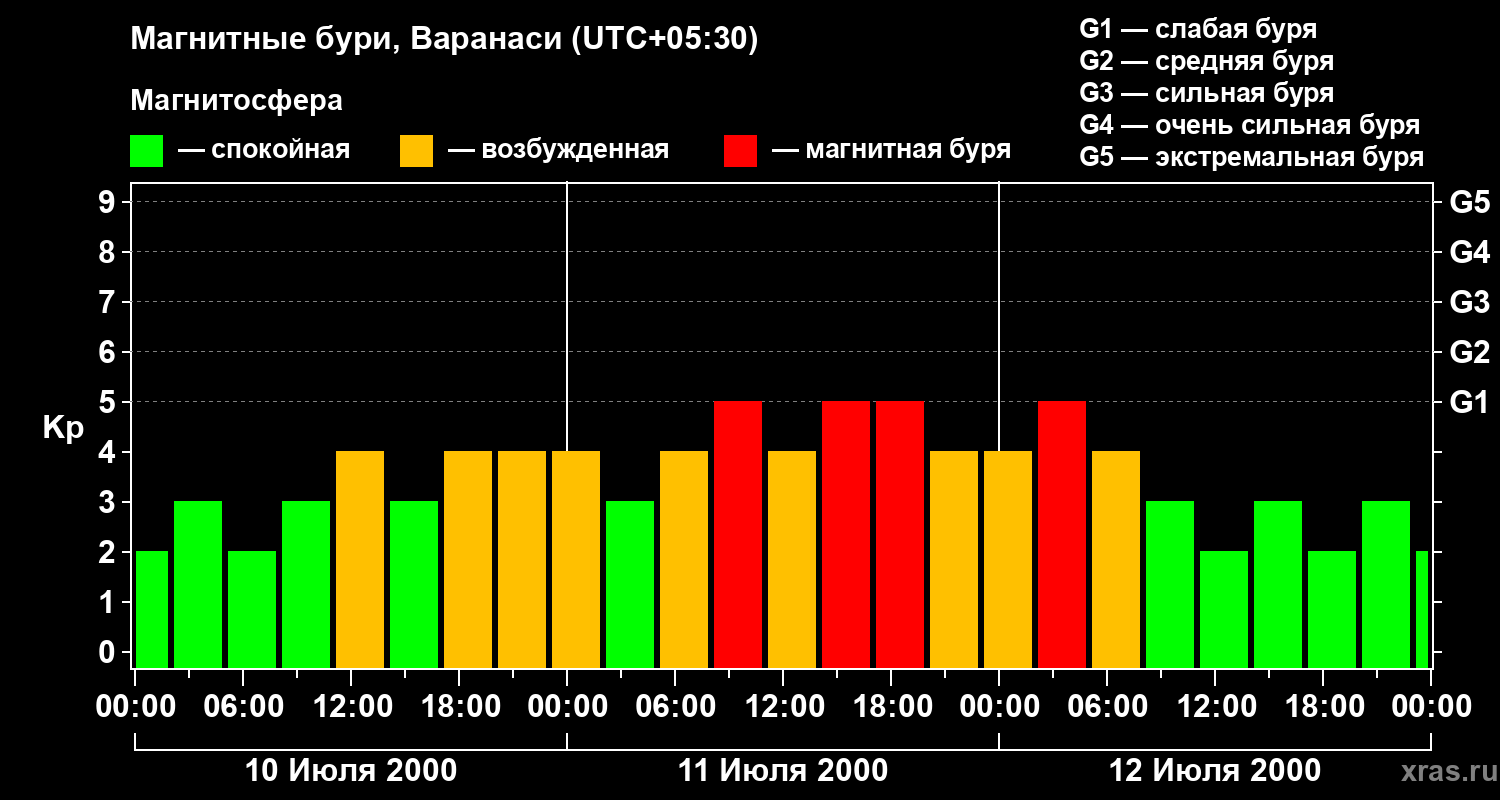Click the green Kp 3 bar near 09:00 on 12 July

1170,584
